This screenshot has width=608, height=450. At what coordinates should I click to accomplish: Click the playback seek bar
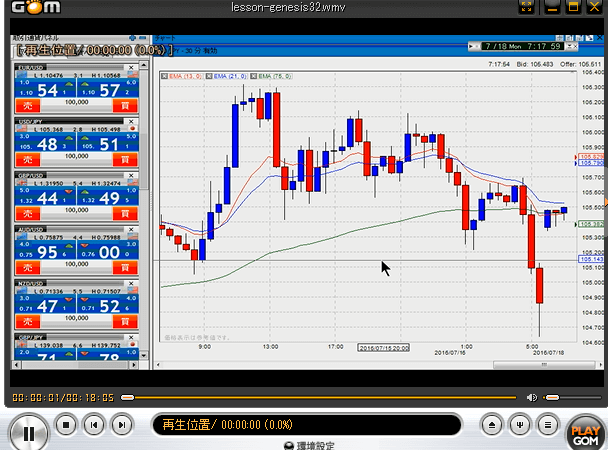tap(320, 397)
